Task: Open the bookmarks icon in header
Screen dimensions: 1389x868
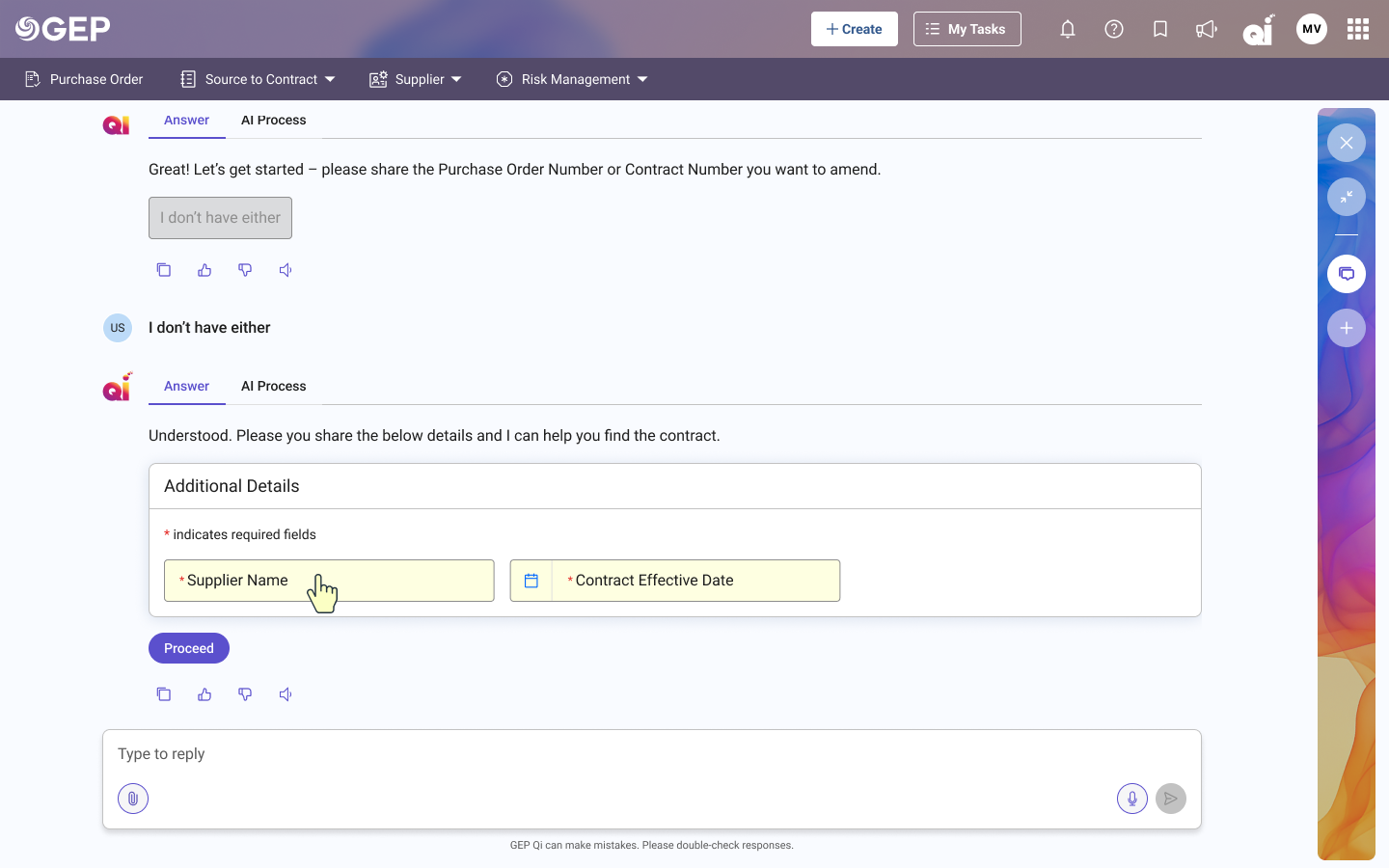Action: coord(1160,29)
